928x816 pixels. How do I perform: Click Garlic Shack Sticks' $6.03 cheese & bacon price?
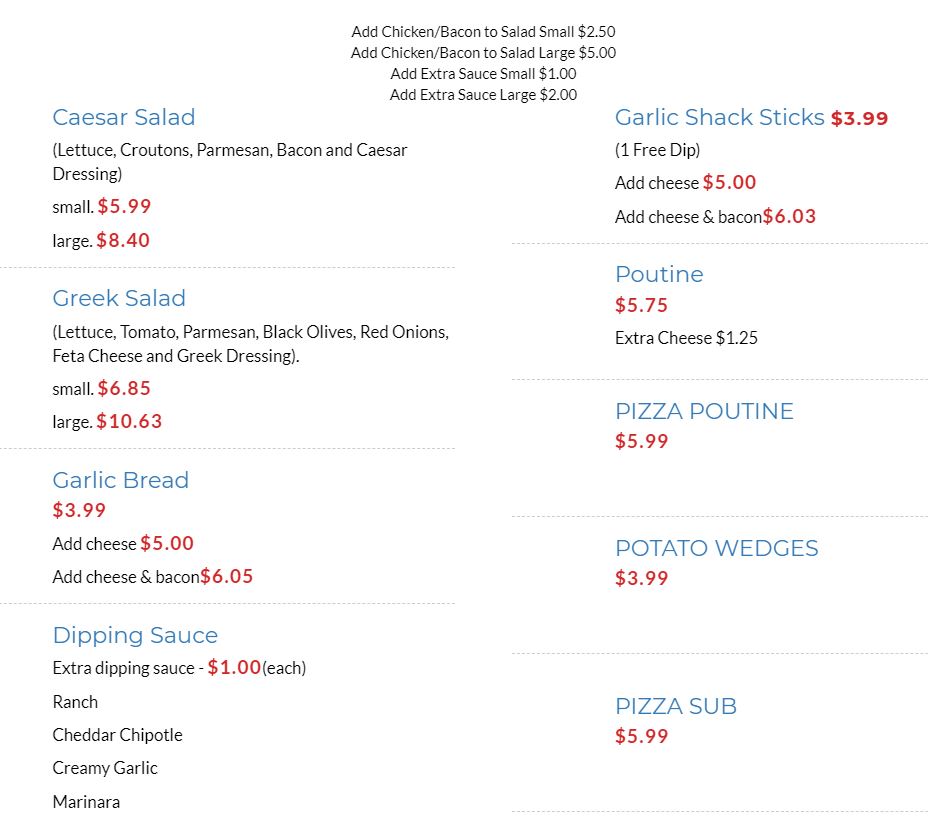click(x=789, y=216)
